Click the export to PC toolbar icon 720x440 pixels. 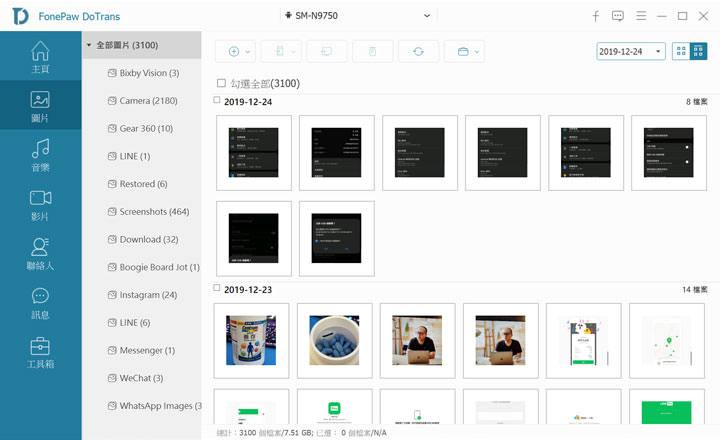point(326,51)
